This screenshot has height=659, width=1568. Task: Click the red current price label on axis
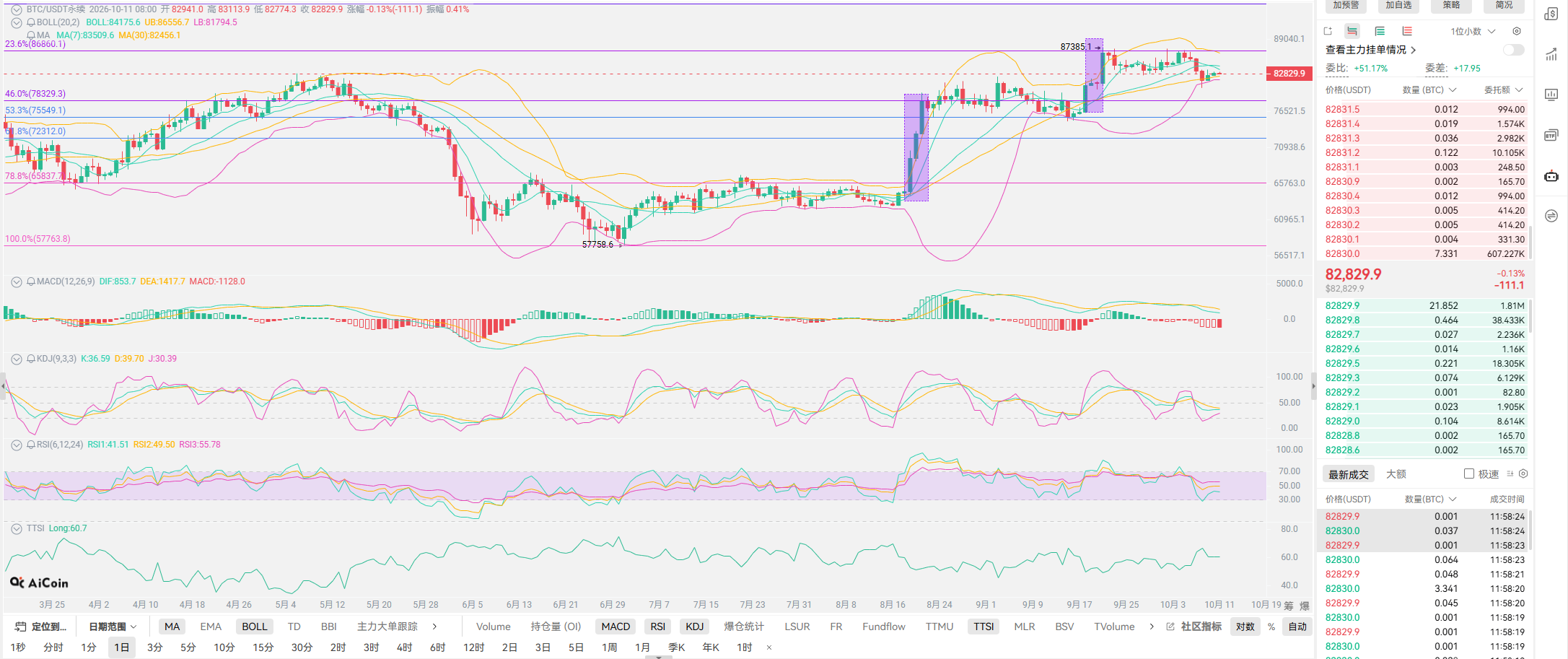click(x=1289, y=74)
